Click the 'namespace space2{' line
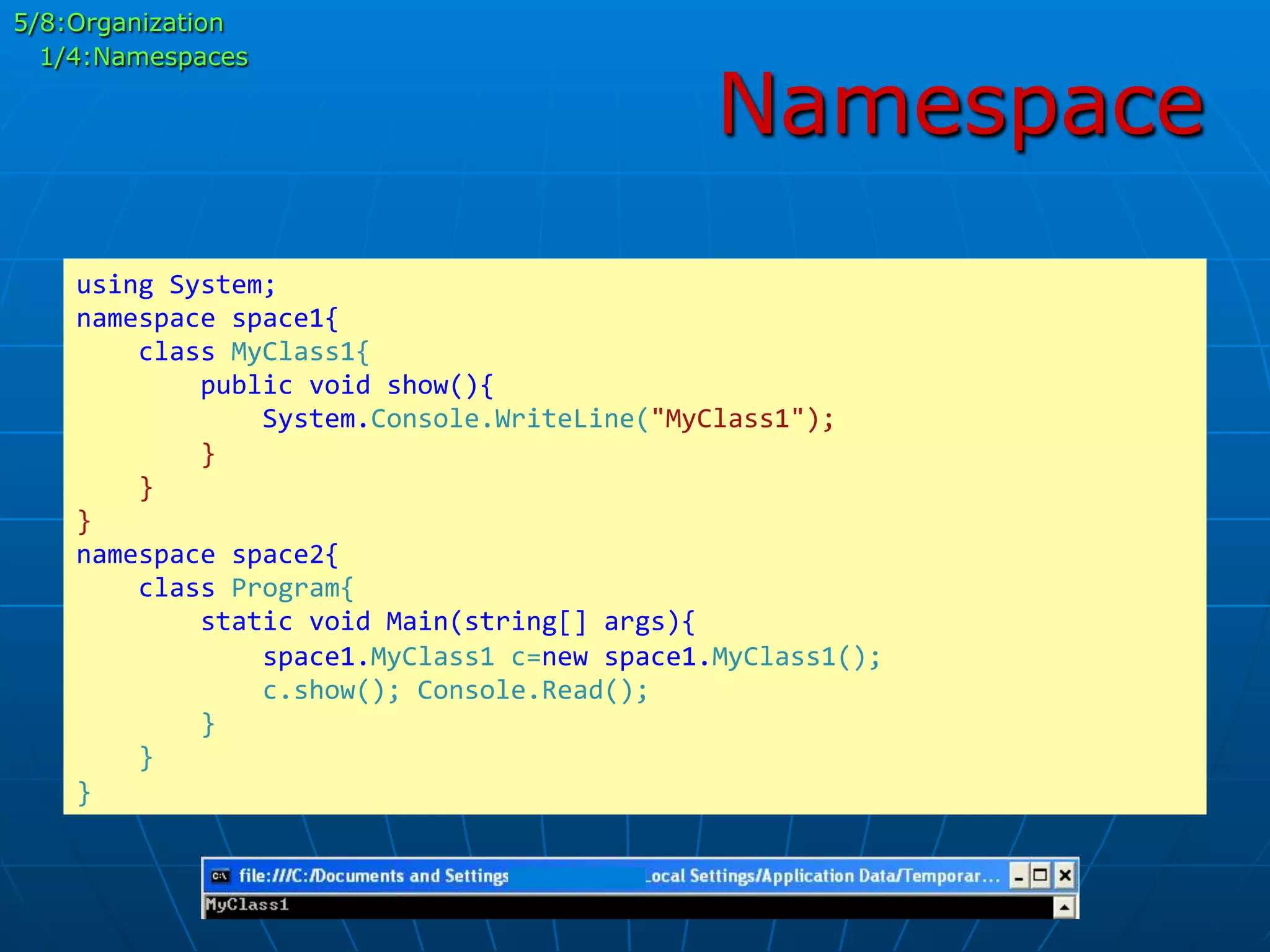This screenshot has height=952, width=1270. pos(207,555)
